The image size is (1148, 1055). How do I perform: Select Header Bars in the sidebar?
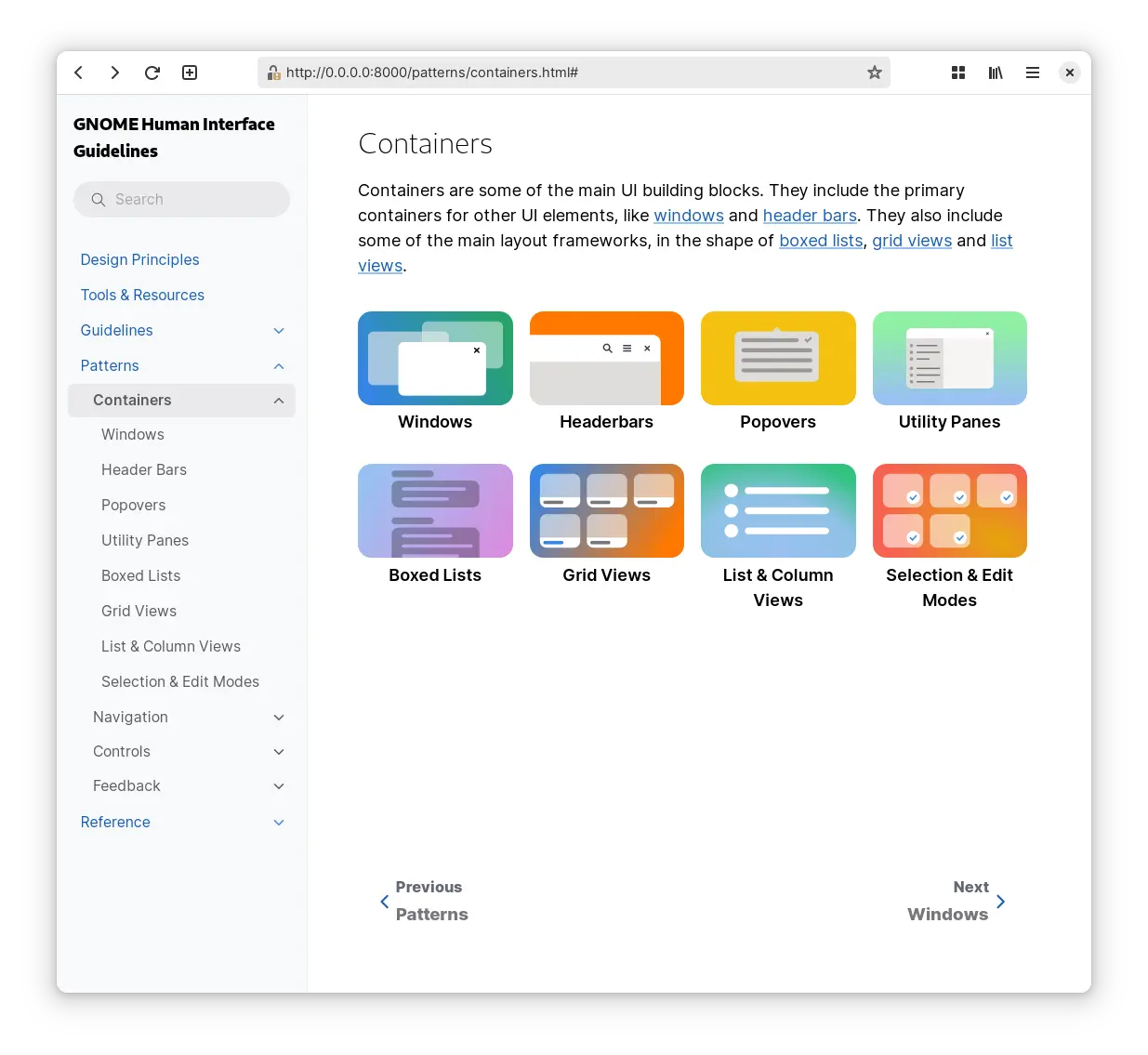pos(144,469)
